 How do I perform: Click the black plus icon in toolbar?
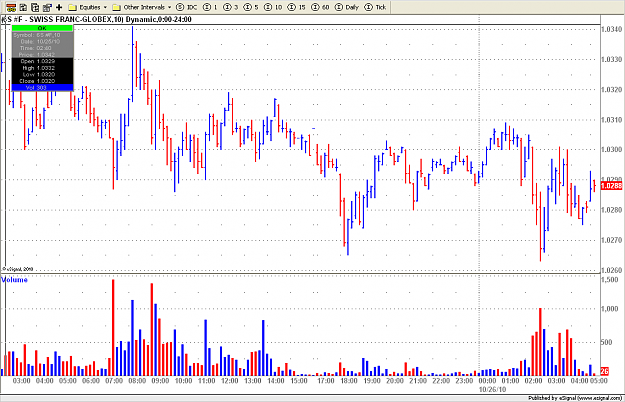(59, 7)
